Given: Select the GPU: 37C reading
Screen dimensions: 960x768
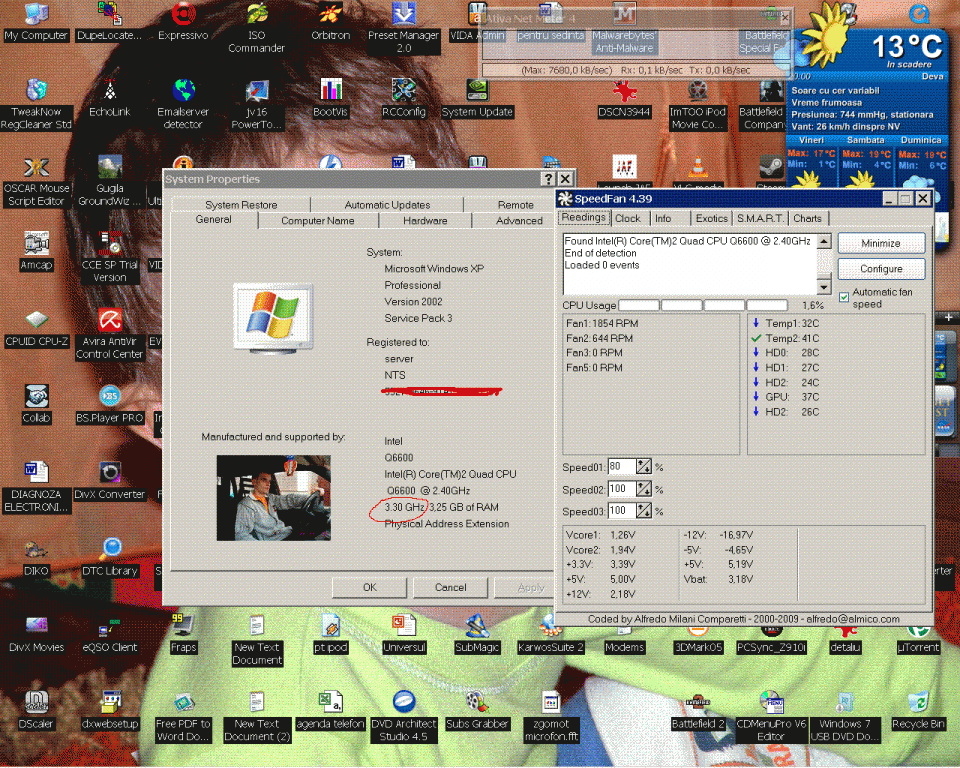Looking at the screenshot, I should (x=792, y=397).
